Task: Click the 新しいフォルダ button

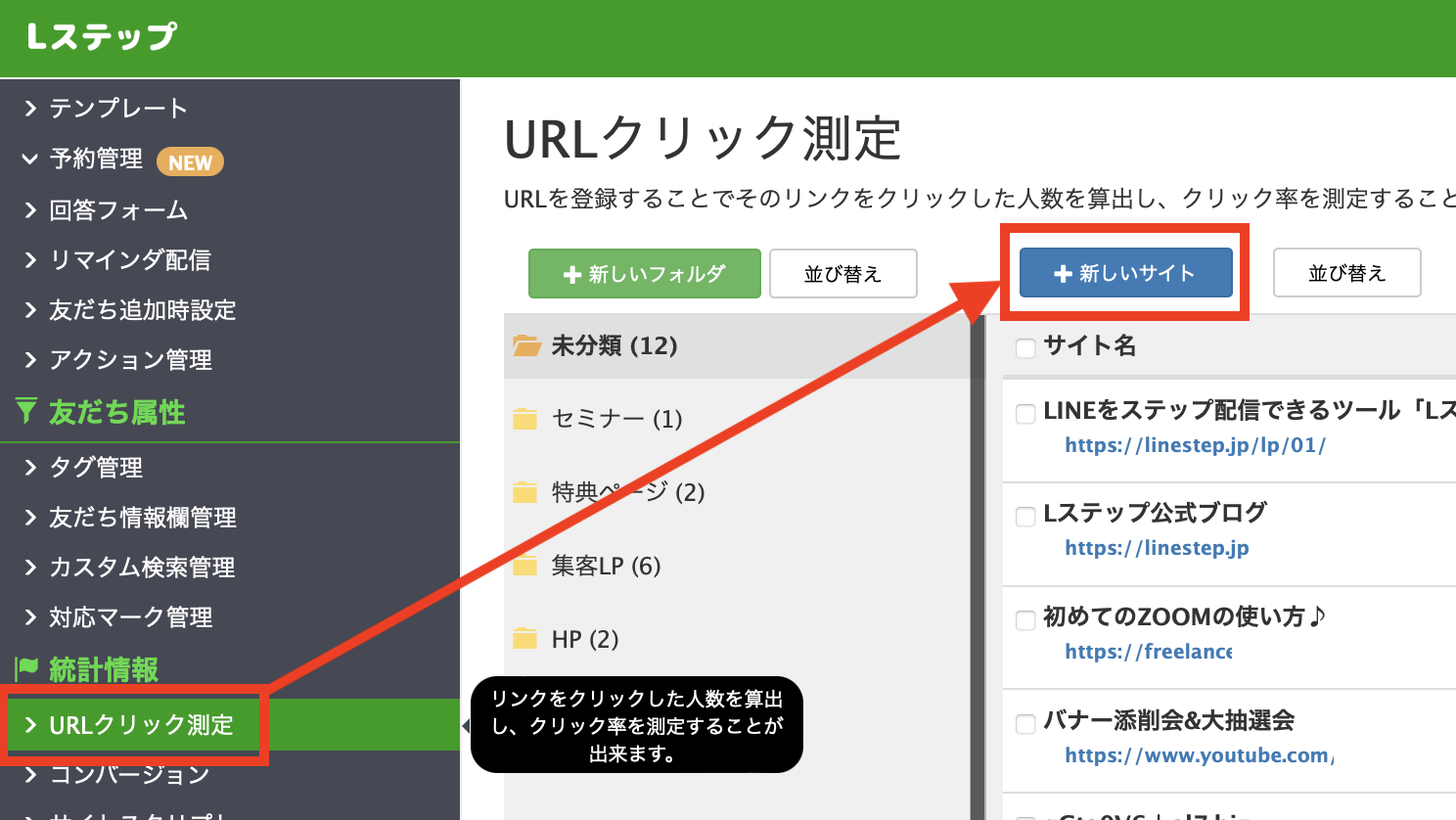Action: tap(644, 274)
